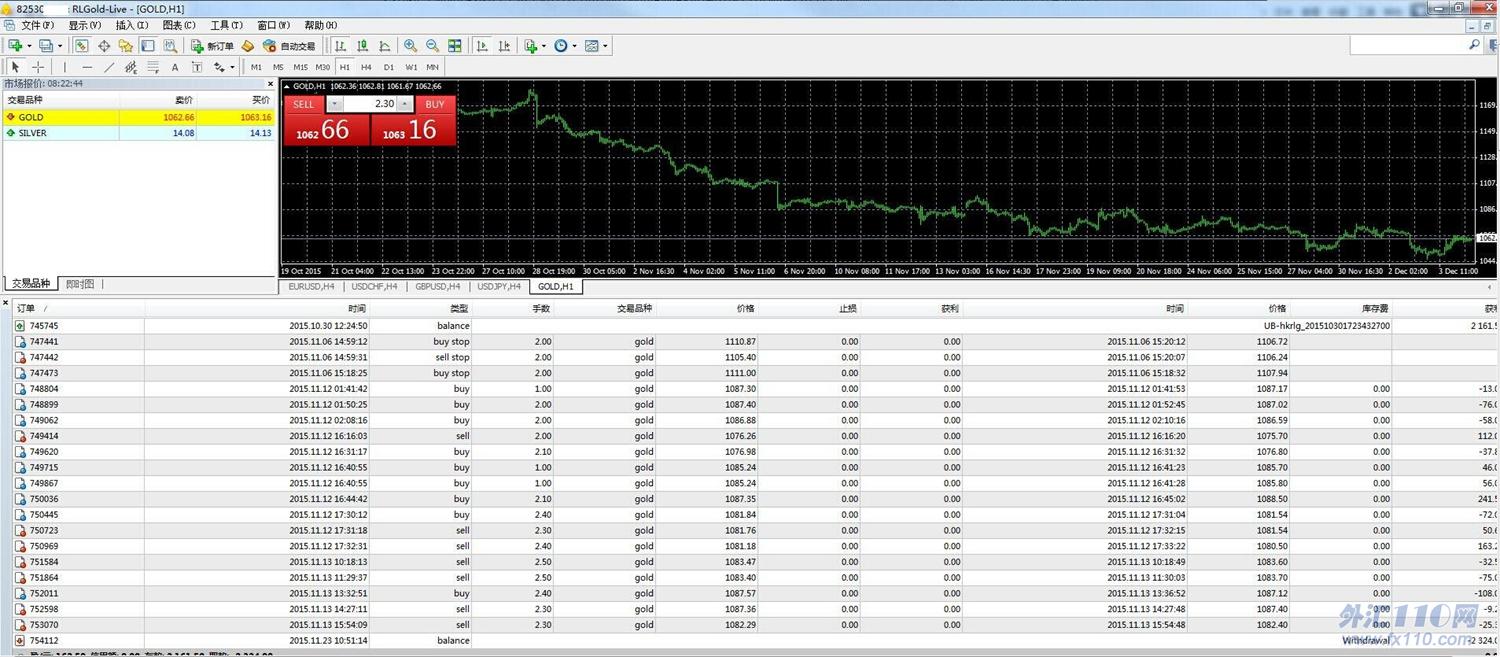Close the terminal history panel

6,303
